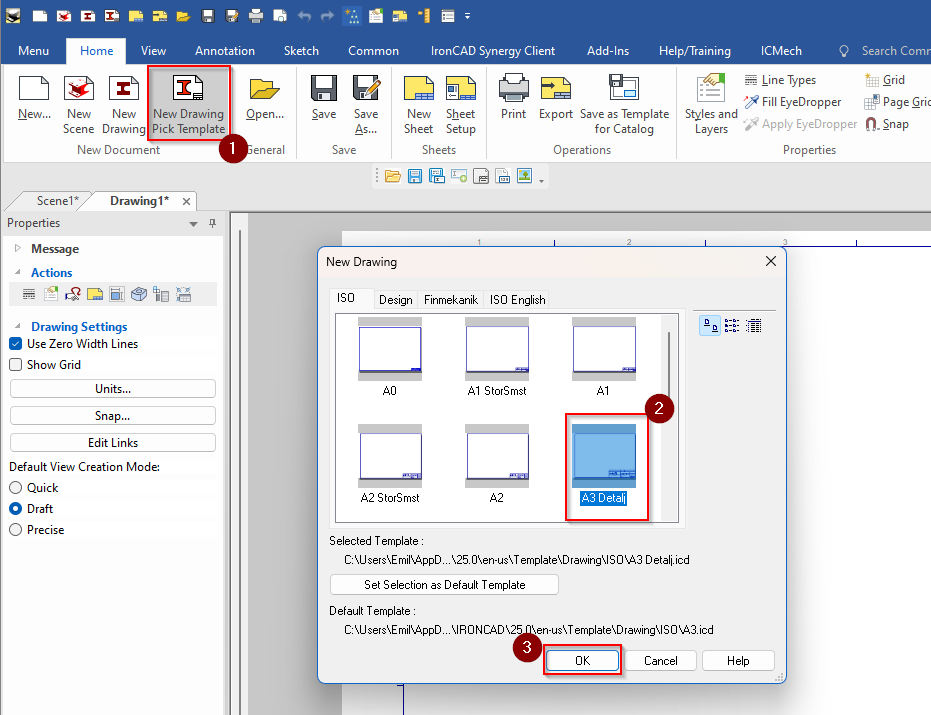Select the Fill EyeDropper tool
This screenshot has height=715, width=931.
793,102
